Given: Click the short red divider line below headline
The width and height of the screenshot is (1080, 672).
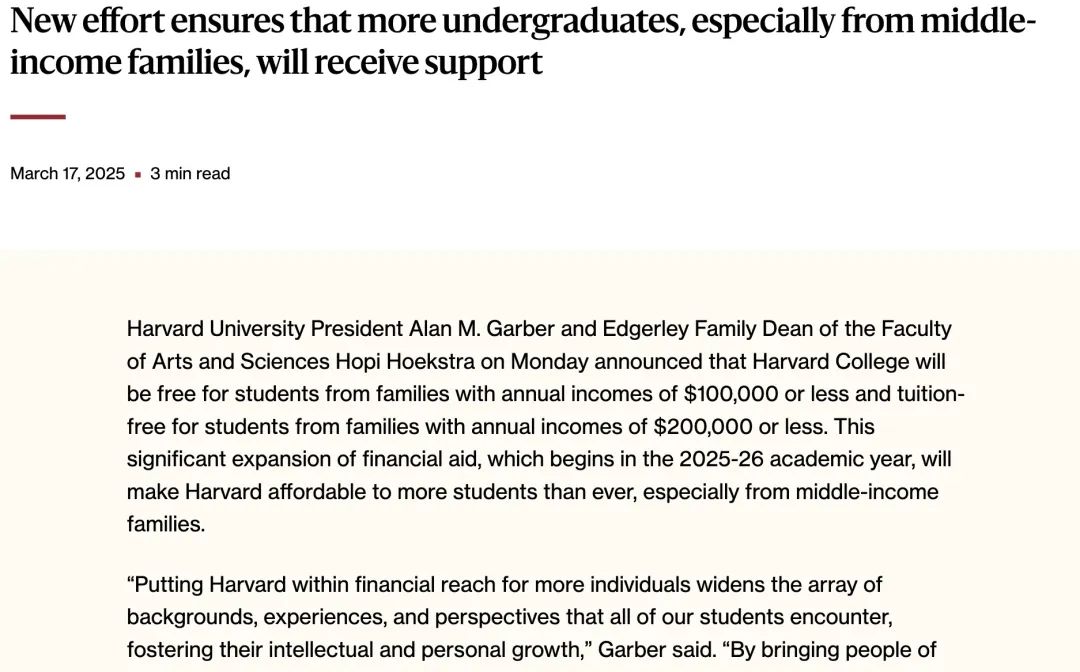Looking at the screenshot, I should (x=38, y=117).
